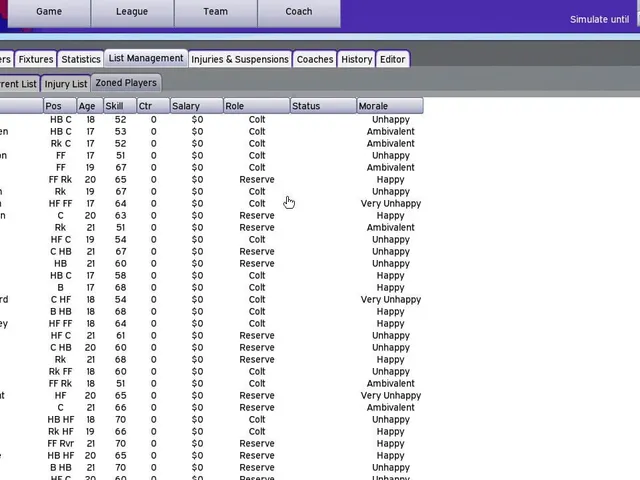Sort by the Age column header
This screenshot has width=640, height=480.
tap(90, 106)
